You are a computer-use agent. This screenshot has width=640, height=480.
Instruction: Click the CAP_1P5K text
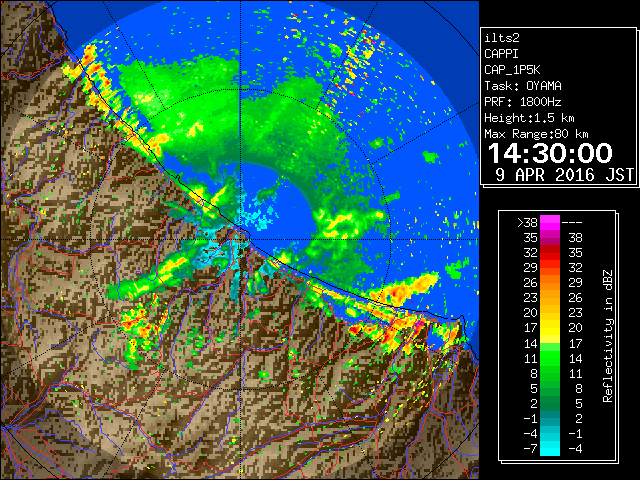click(512, 70)
